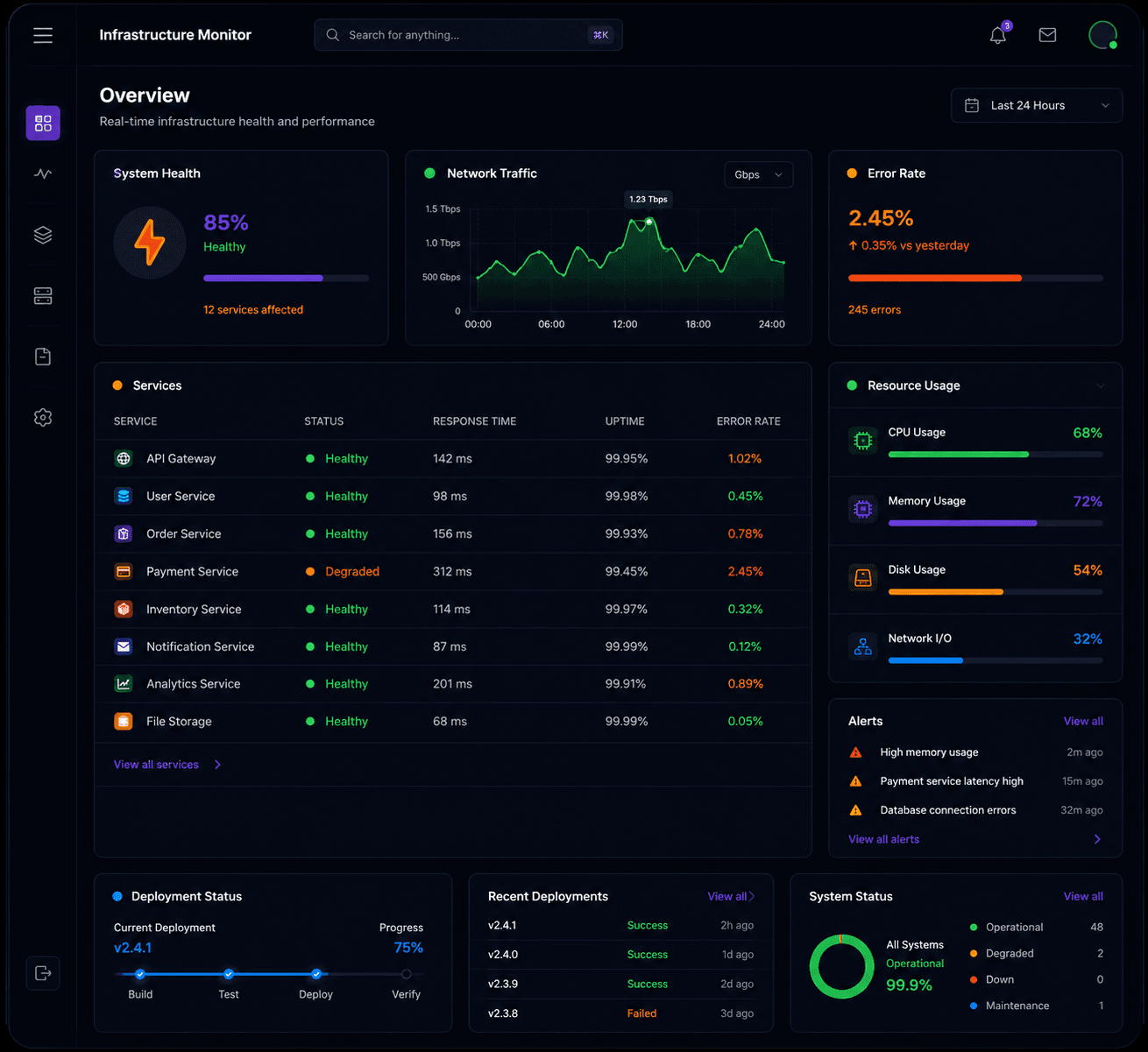Click the Notification Service envelope icon

[124, 646]
